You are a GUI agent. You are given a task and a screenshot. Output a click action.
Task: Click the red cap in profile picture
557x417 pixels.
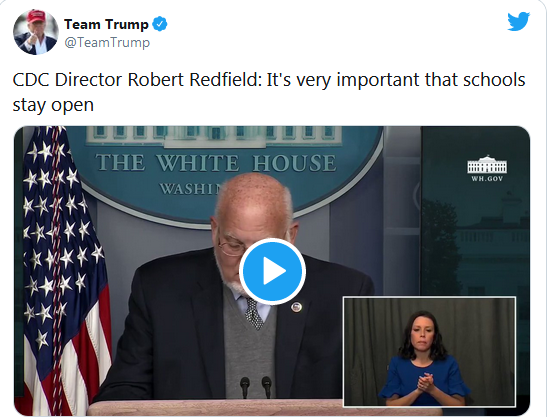coord(37,16)
